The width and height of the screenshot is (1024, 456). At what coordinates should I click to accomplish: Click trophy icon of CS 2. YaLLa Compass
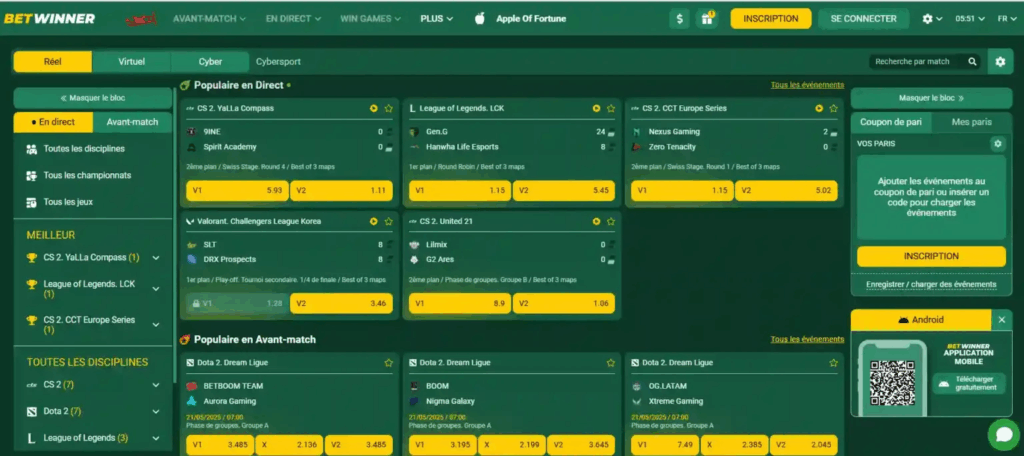point(31,257)
